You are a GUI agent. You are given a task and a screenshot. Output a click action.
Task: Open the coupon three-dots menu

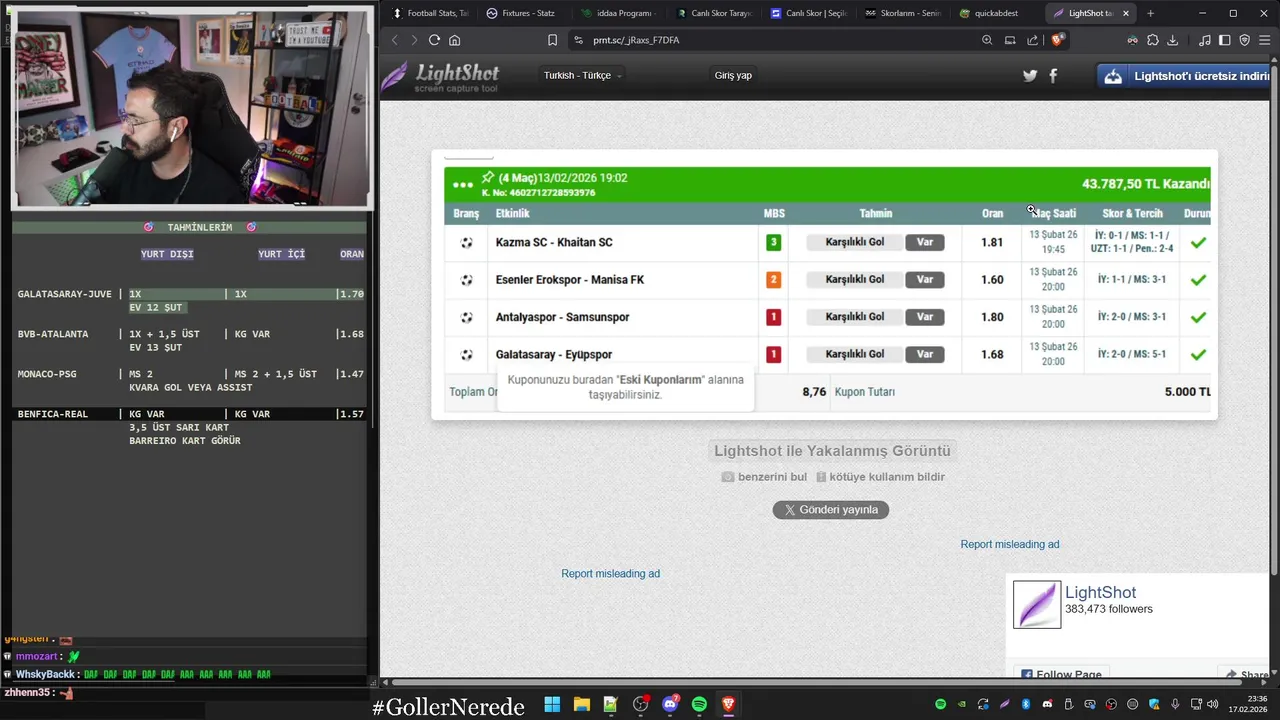pyautogui.click(x=462, y=185)
